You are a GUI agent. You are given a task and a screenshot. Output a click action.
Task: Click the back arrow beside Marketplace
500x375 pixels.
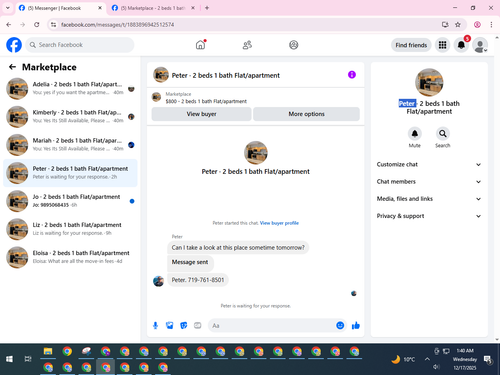pos(12,67)
